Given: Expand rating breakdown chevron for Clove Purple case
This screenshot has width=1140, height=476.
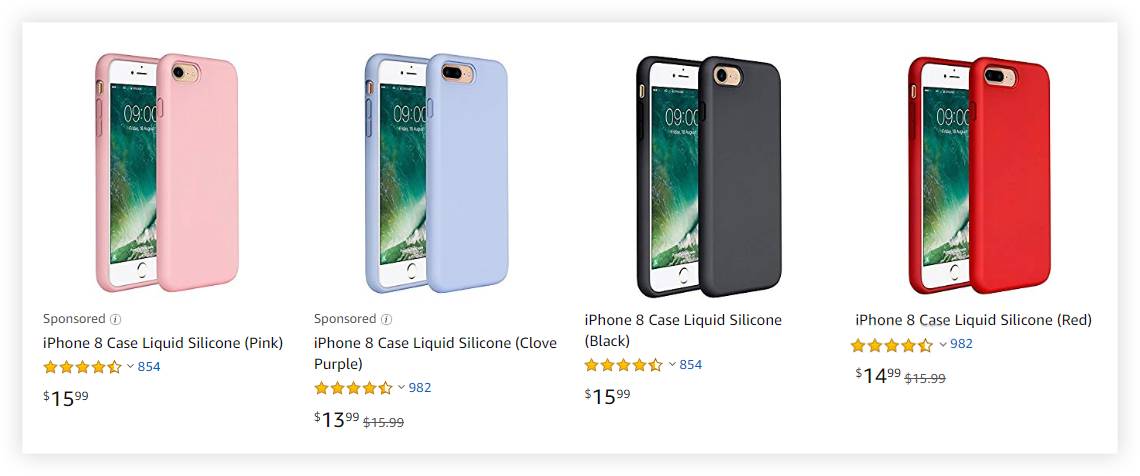Looking at the screenshot, I should coord(401,388).
